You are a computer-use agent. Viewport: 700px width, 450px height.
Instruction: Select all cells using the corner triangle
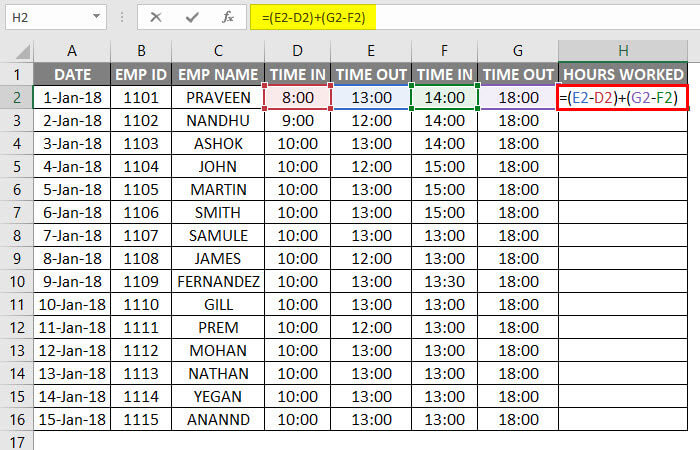pos(22,51)
